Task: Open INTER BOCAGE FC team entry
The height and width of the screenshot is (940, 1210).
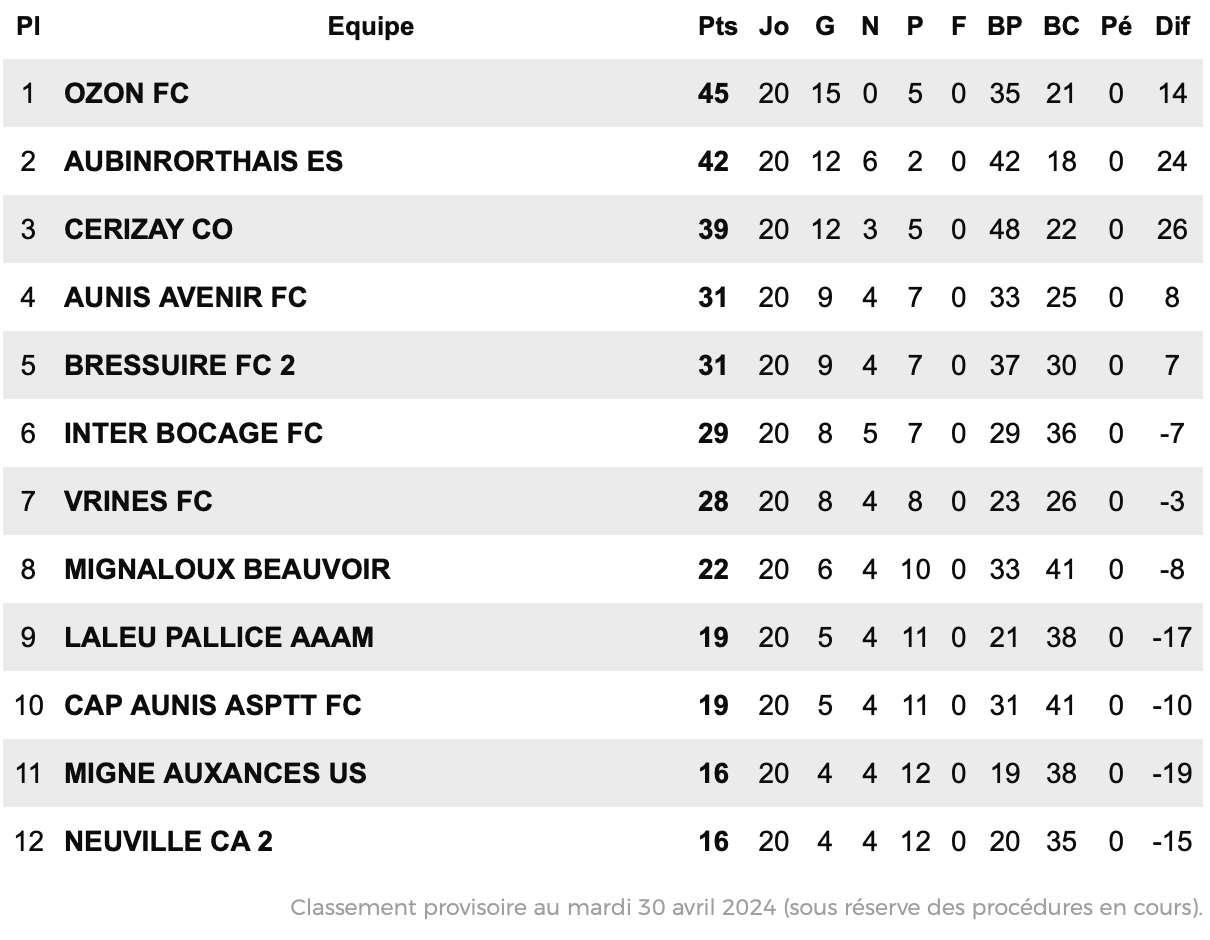Action: point(194,433)
